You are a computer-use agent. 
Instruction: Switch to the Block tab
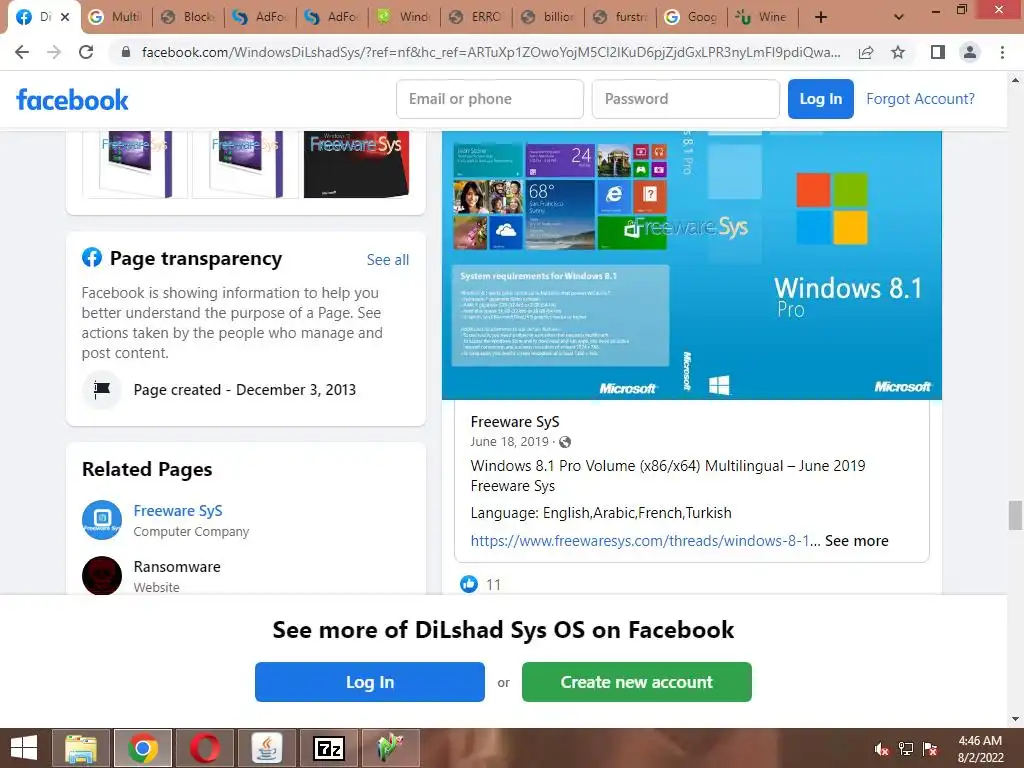(x=188, y=17)
